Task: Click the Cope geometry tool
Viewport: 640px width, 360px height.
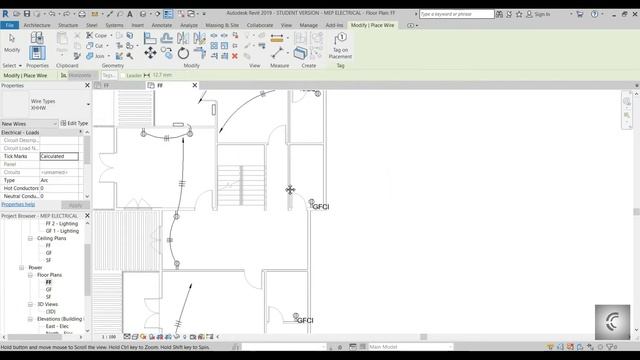Action: 97,36
